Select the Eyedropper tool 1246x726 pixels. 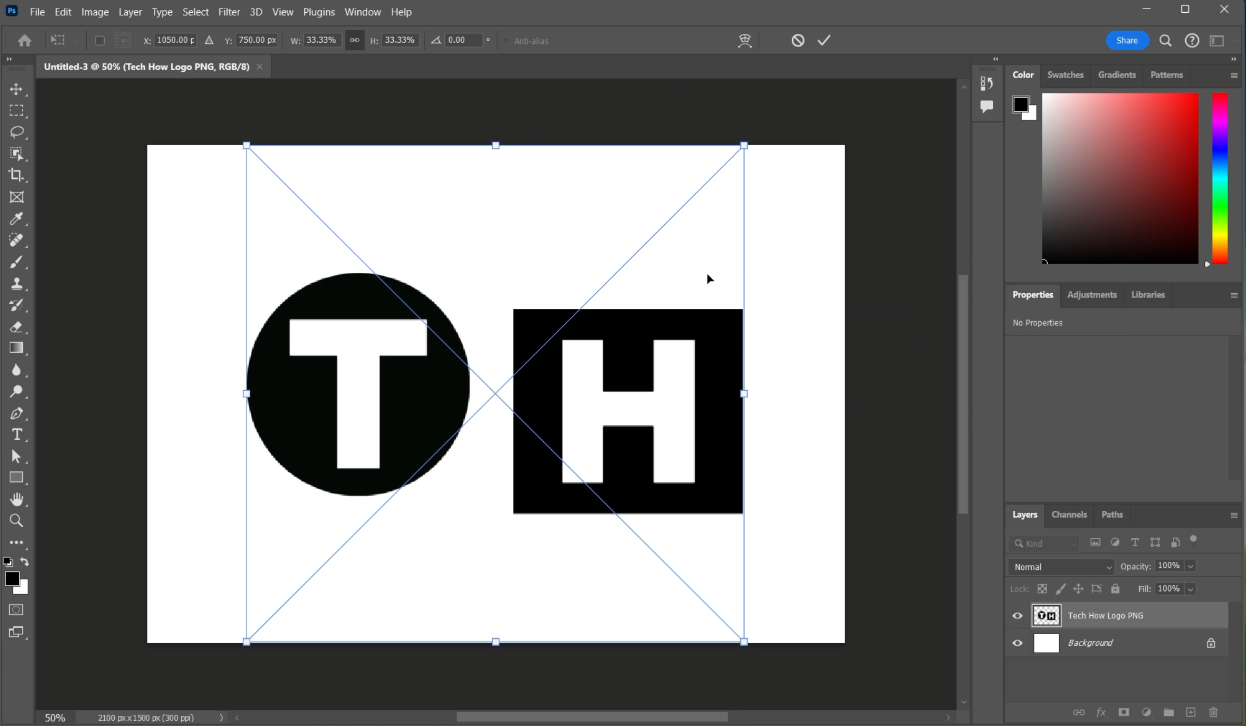[16, 219]
